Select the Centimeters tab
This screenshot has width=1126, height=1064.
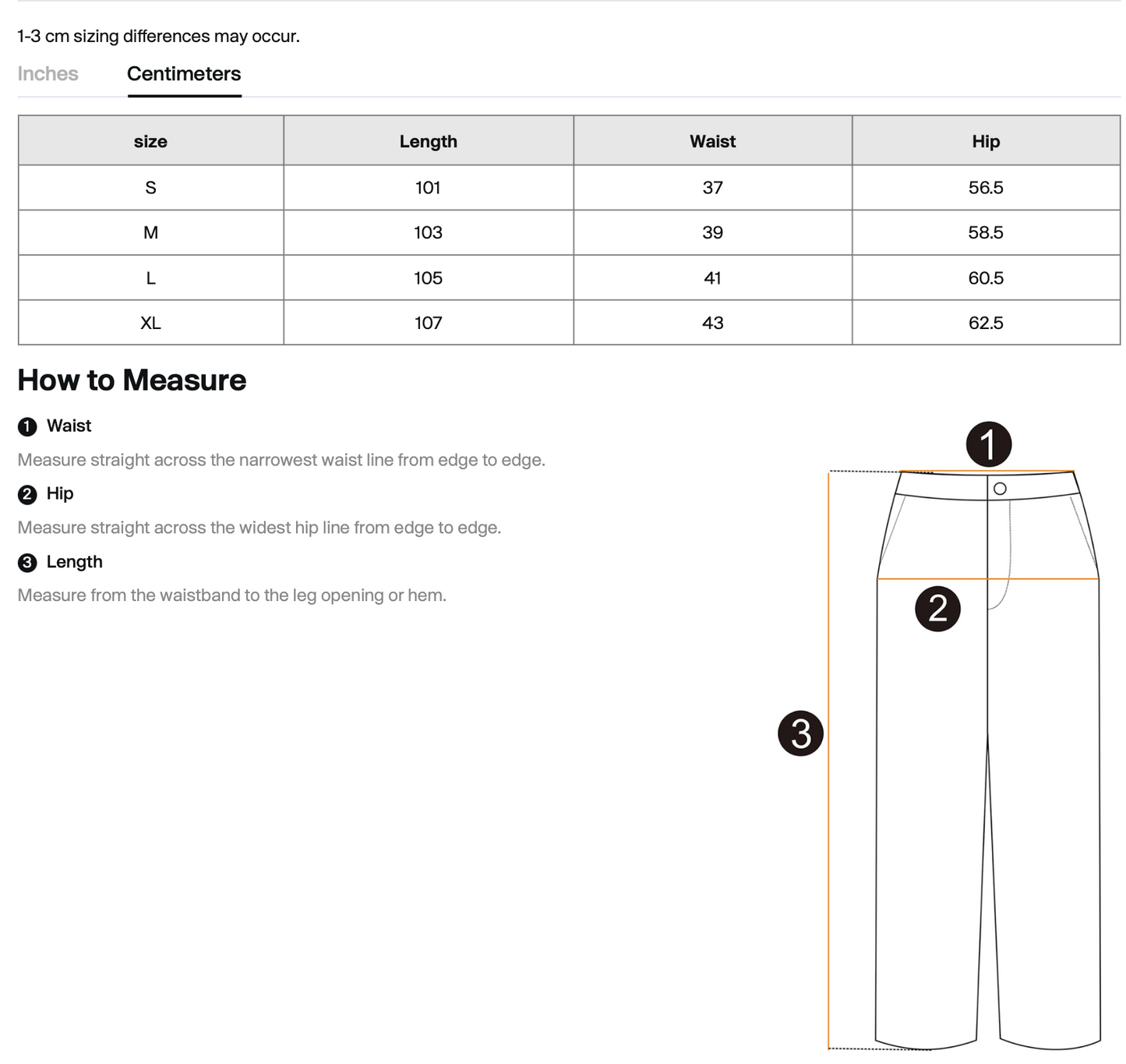(x=184, y=73)
